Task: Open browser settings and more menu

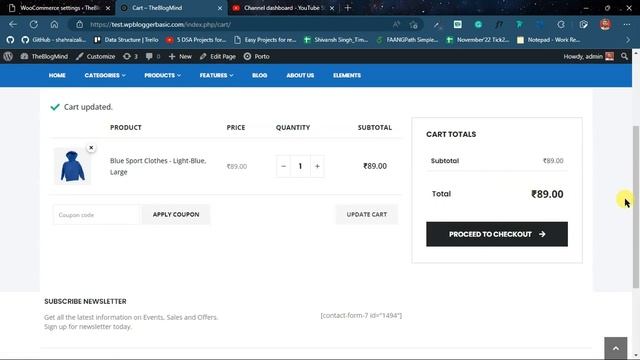Action: coord(627,24)
